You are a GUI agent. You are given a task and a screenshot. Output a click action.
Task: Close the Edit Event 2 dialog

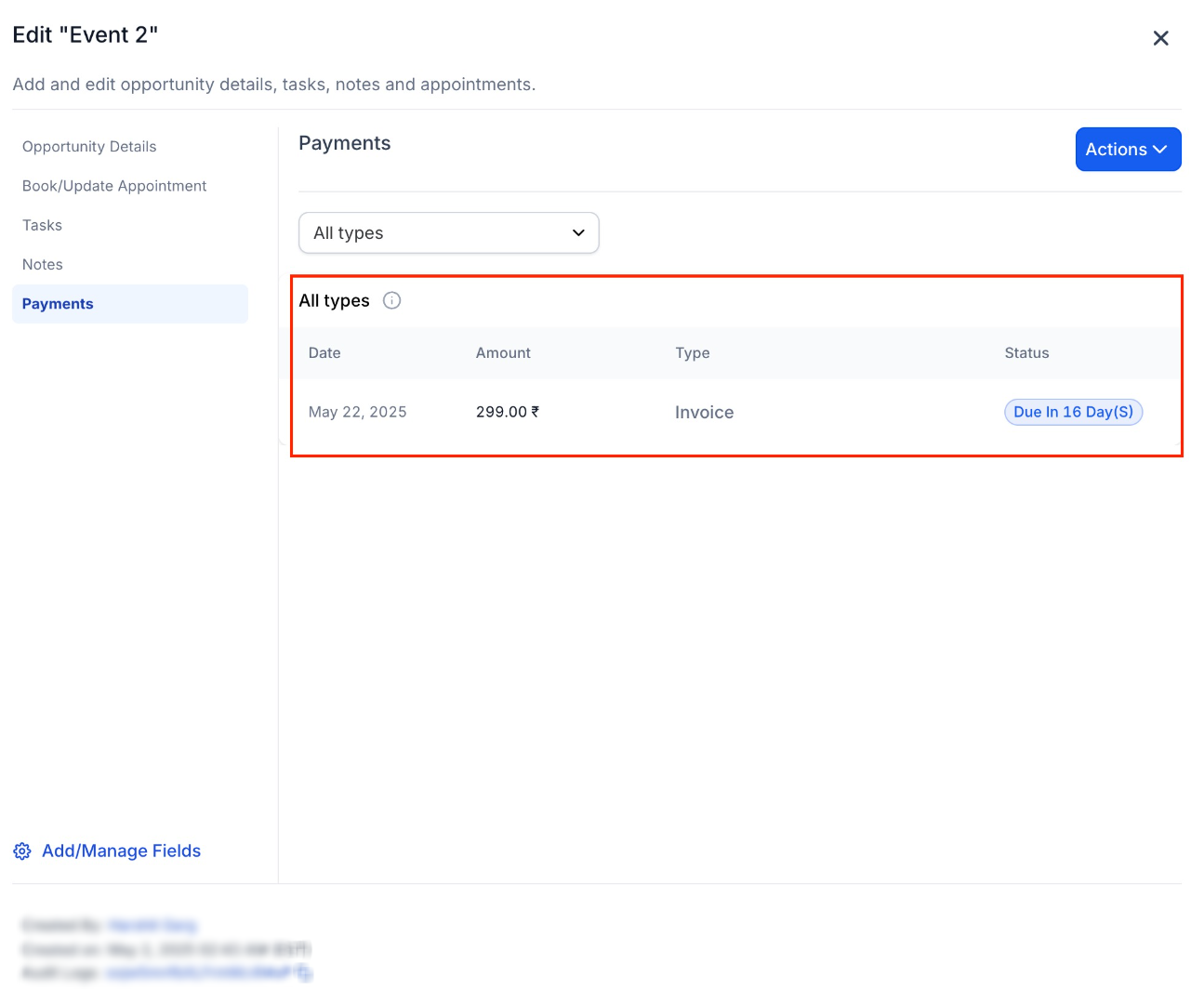1160,38
